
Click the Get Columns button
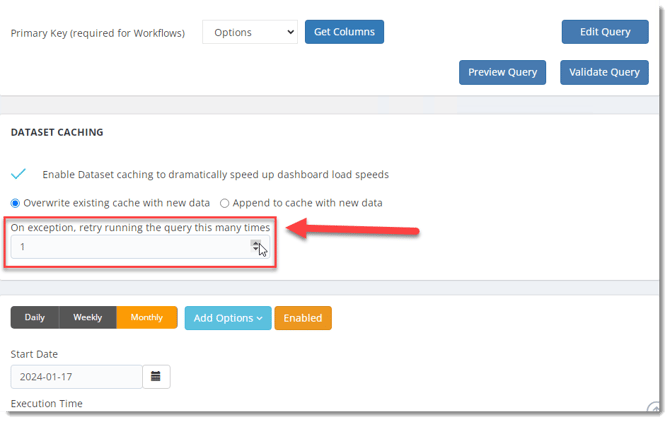click(x=344, y=32)
